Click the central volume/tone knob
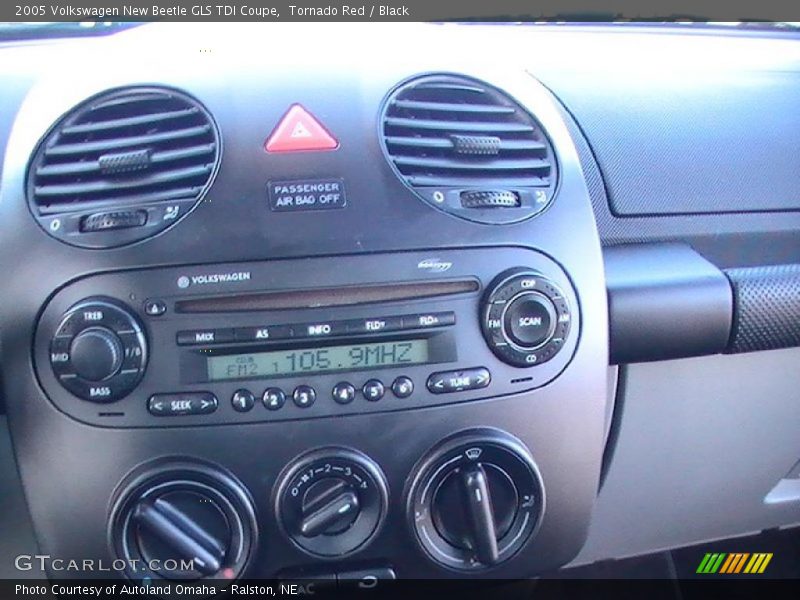The image size is (800, 600). pyautogui.click(x=95, y=354)
